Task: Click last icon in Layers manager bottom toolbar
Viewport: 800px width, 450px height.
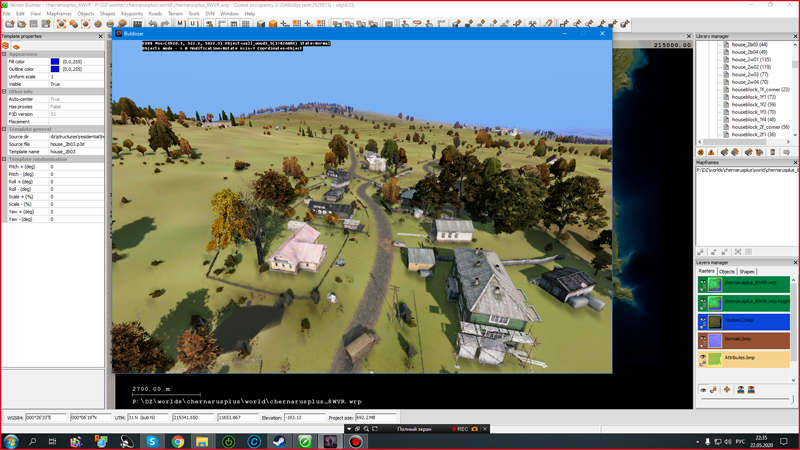Action: pyautogui.click(x=751, y=390)
